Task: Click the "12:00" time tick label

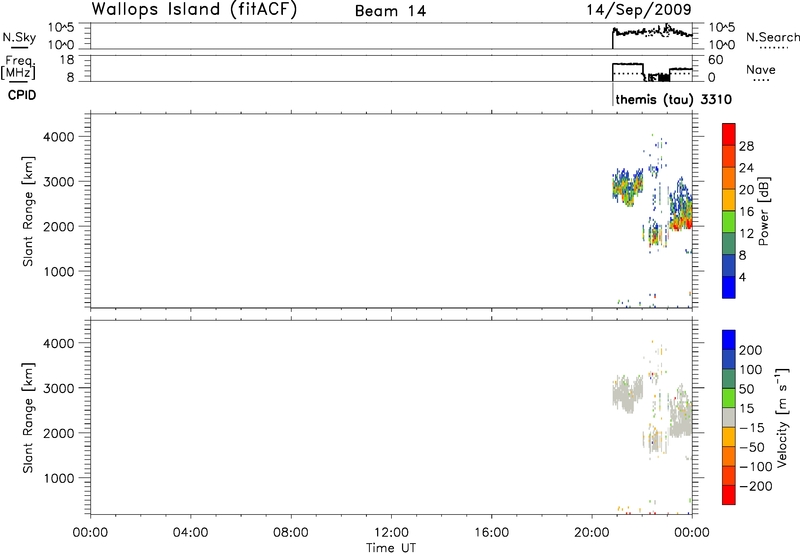Action: tap(391, 533)
